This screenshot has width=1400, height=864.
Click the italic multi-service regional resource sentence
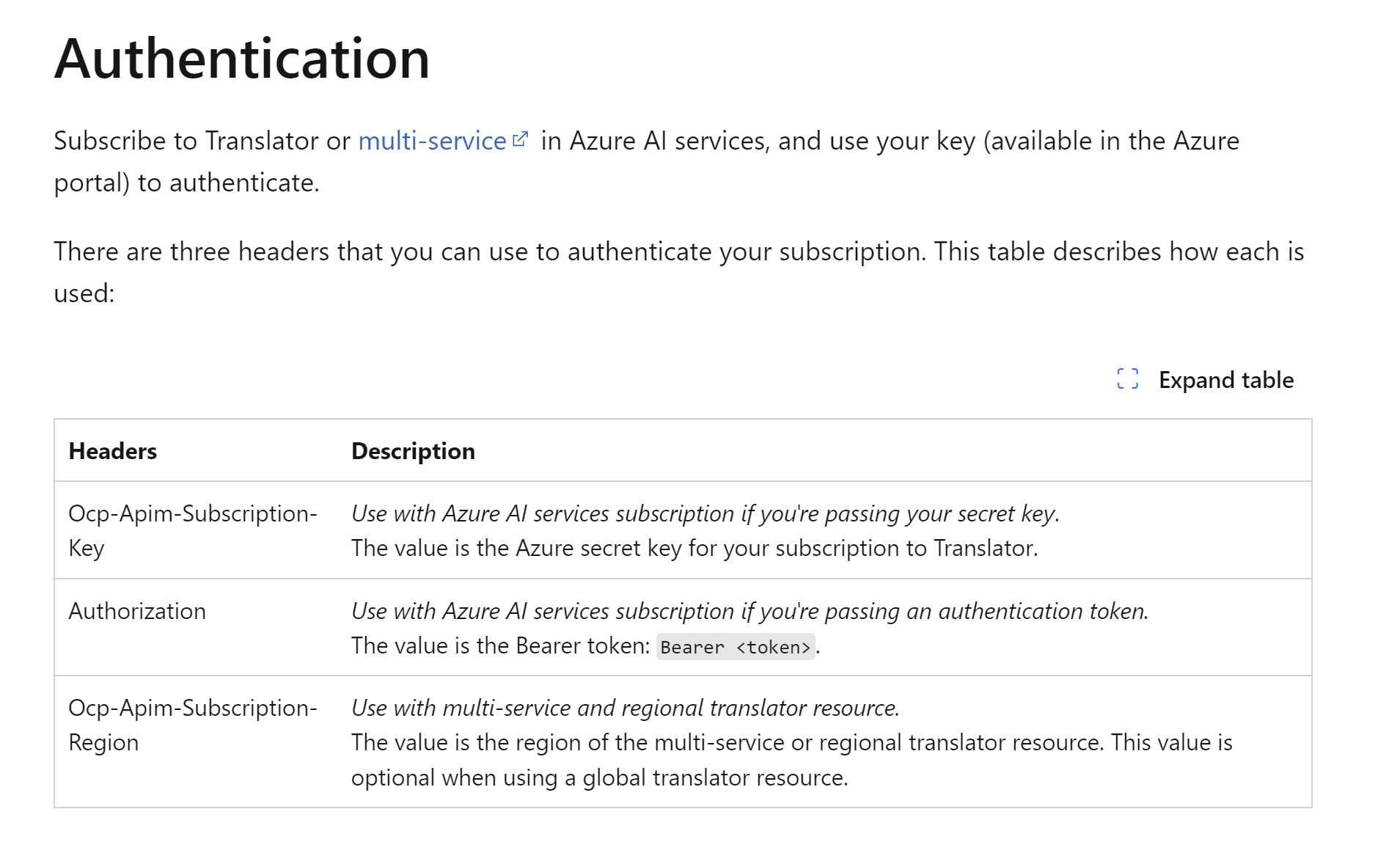click(x=626, y=708)
